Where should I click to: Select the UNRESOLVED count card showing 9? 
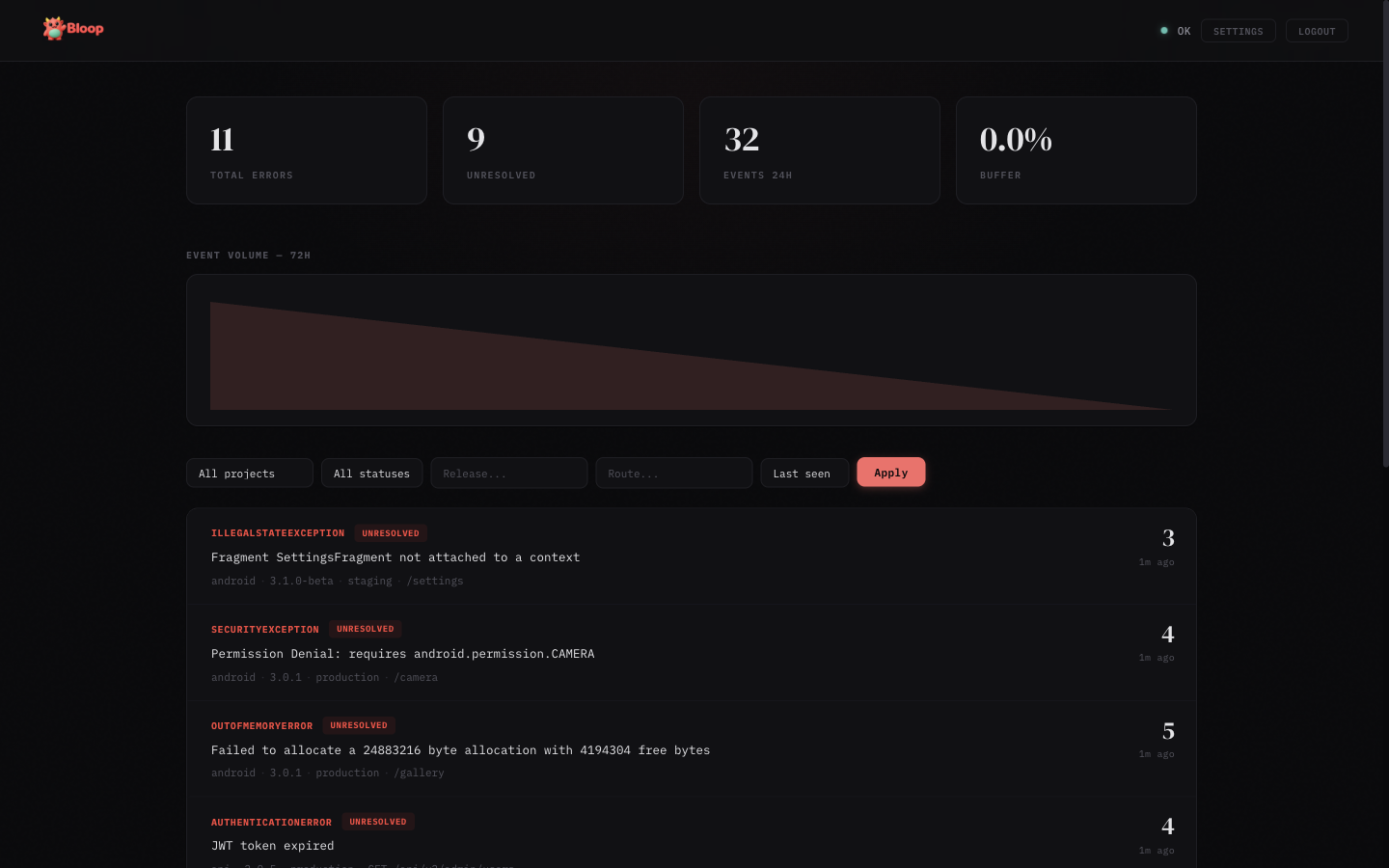[562, 149]
